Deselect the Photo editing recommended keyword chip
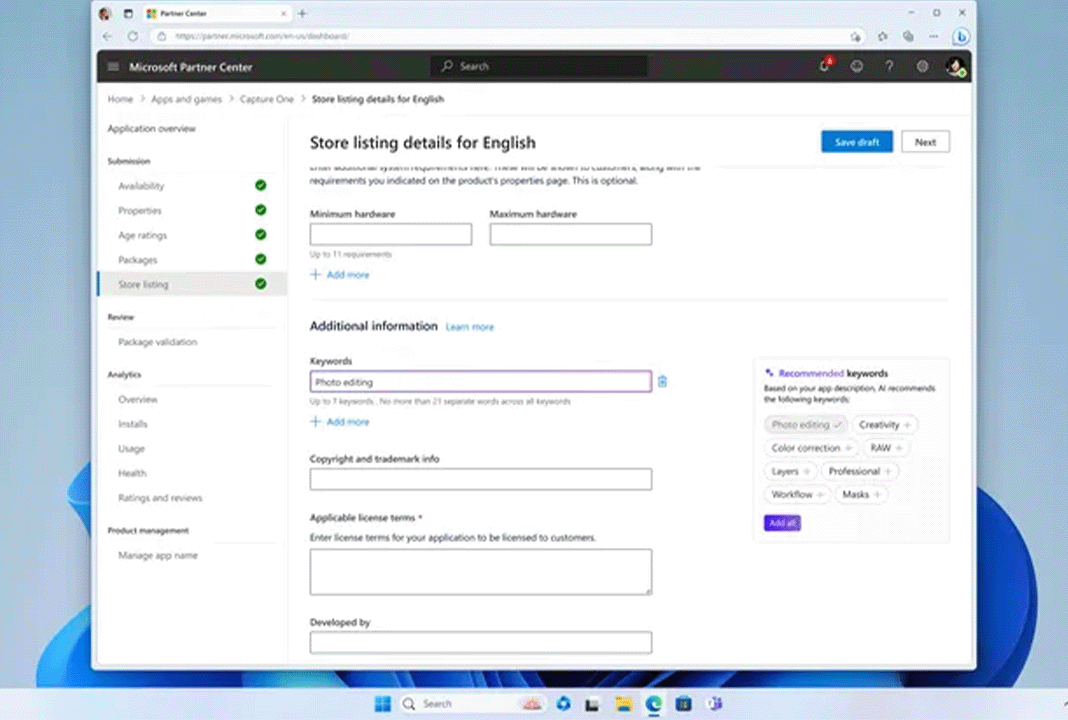 [806, 424]
